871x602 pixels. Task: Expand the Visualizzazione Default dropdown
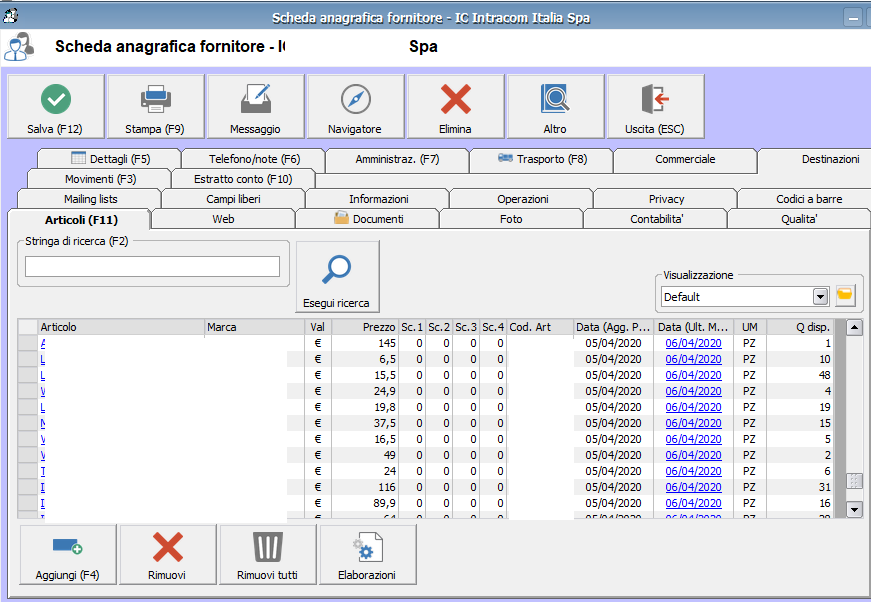[820, 296]
